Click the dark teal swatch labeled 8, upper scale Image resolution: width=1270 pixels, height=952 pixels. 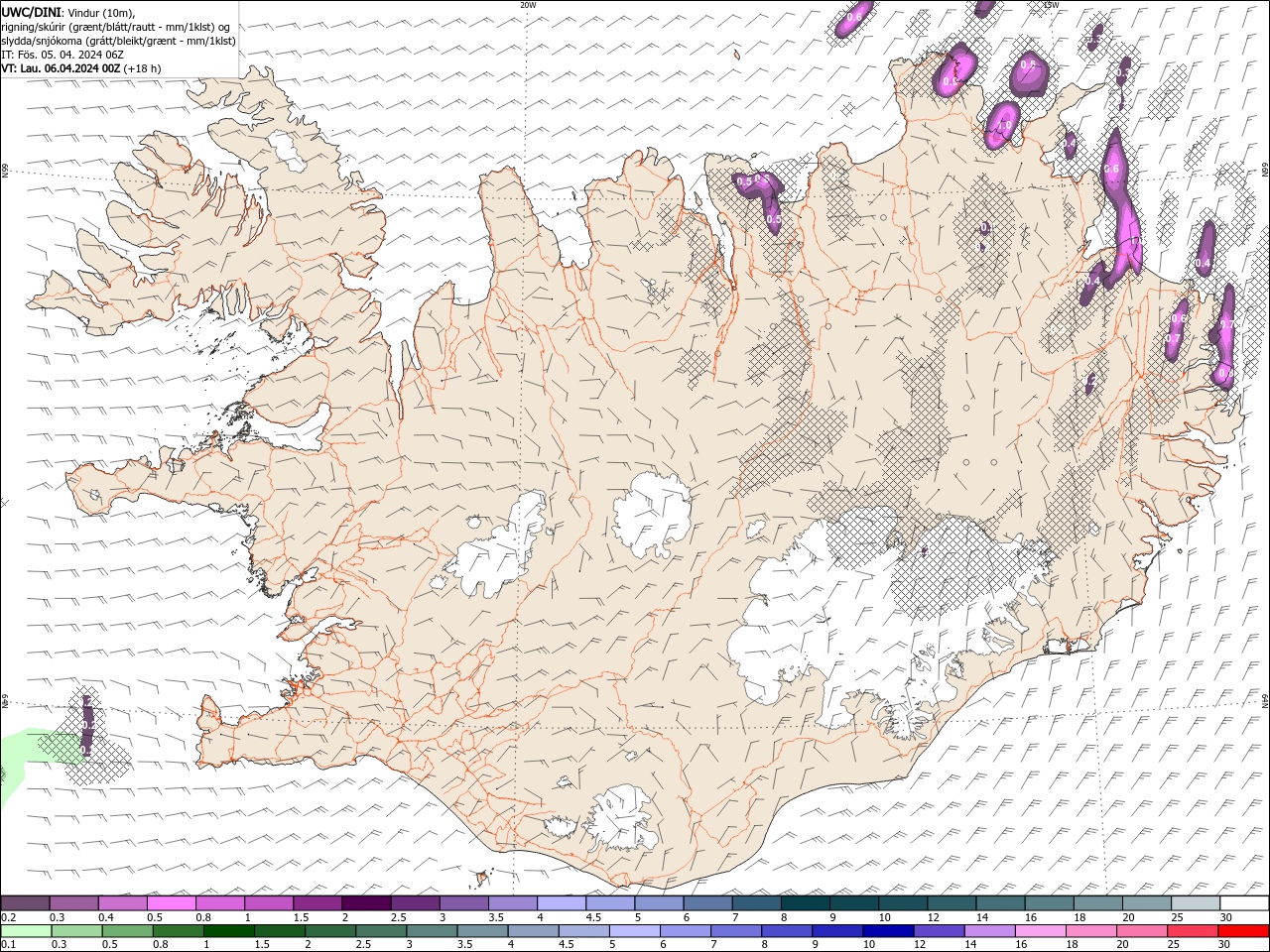(x=805, y=903)
